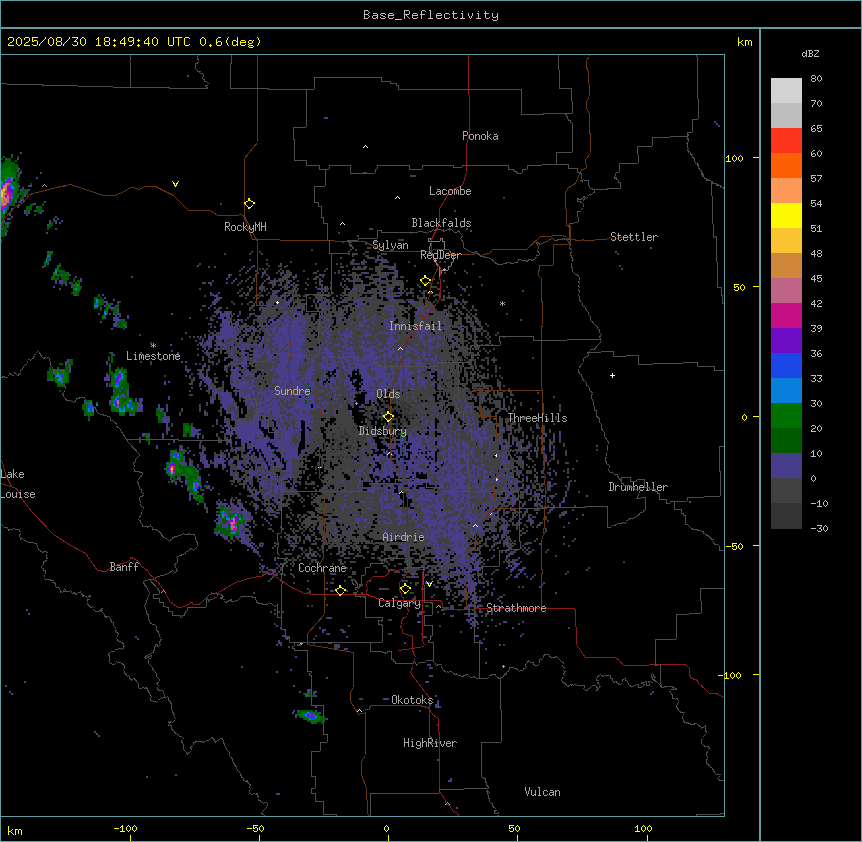Click the Didsbury town label
Viewport: 862px width, 842px height.
click(383, 431)
